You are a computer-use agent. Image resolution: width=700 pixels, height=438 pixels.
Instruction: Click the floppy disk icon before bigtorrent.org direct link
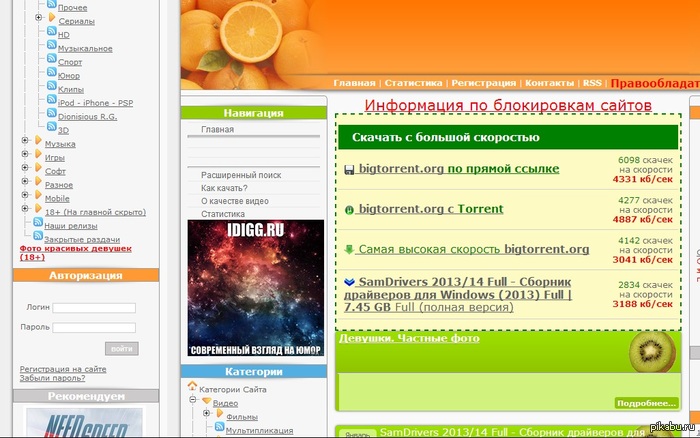[349, 169]
